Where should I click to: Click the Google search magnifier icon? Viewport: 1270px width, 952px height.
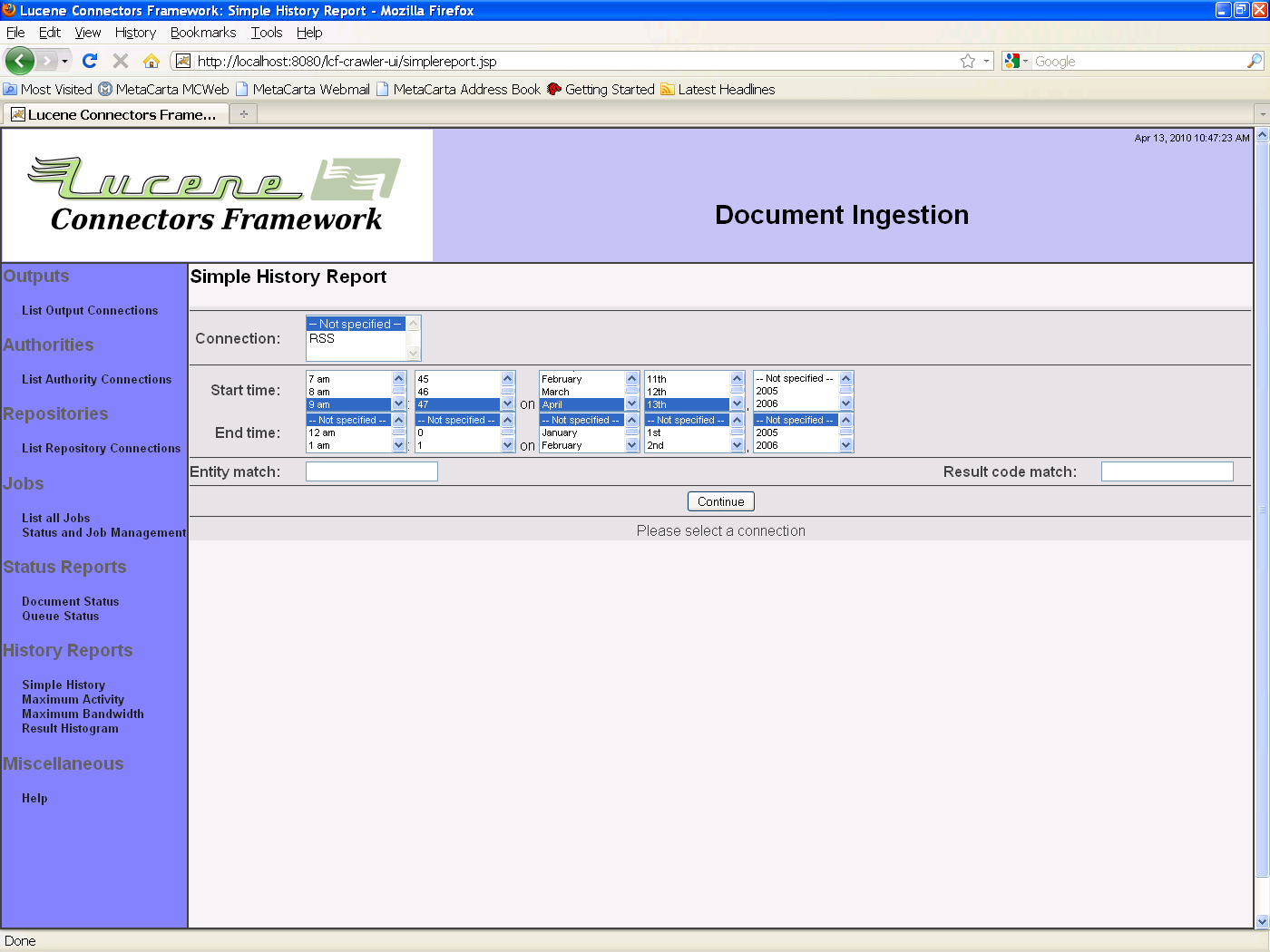(x=1255, y=61)
